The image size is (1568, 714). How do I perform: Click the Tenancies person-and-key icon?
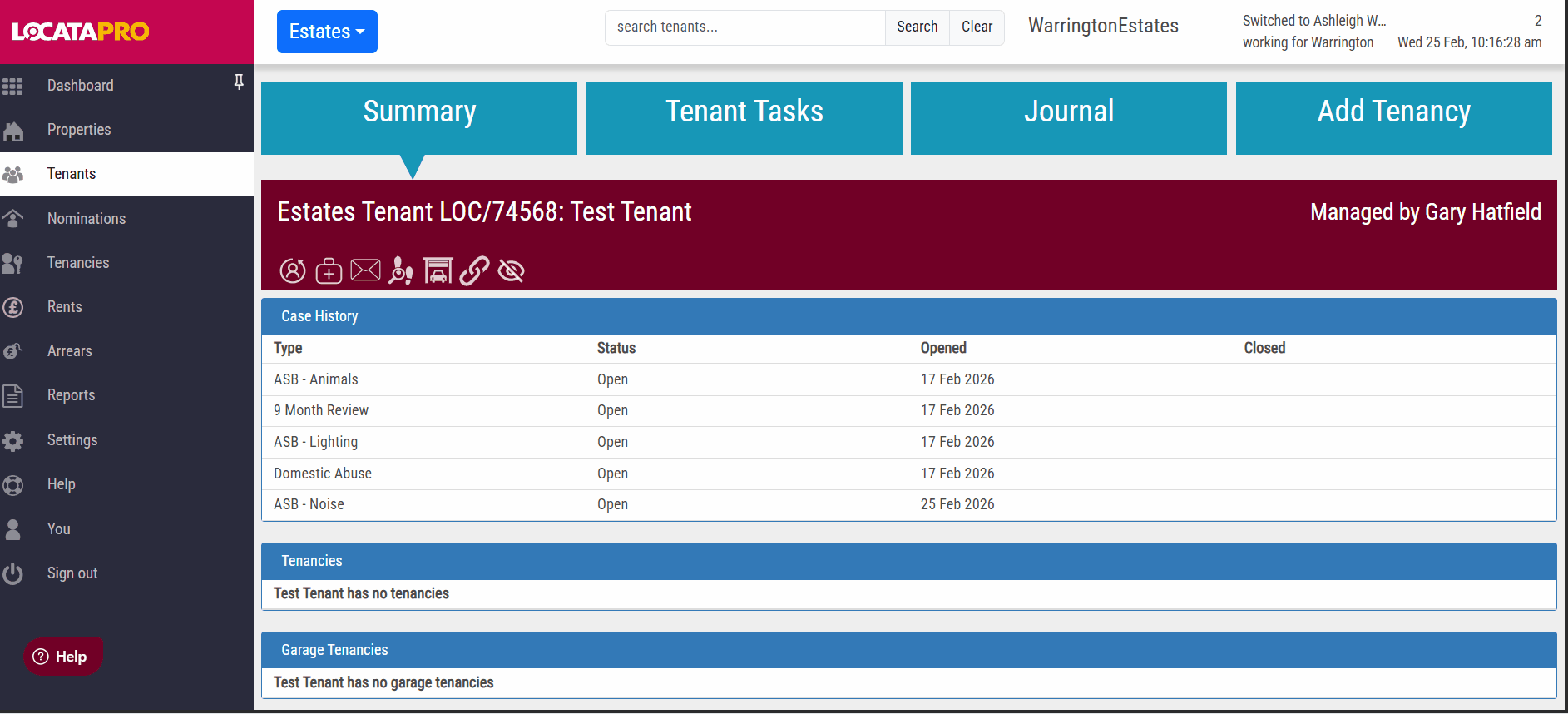click(x=12, y=263)
